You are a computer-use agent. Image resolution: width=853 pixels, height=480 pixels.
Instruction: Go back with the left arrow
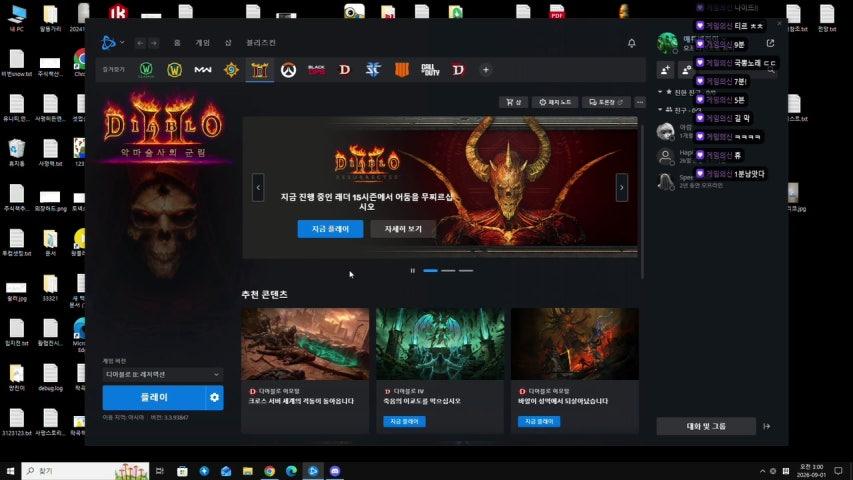click(140, 43)
